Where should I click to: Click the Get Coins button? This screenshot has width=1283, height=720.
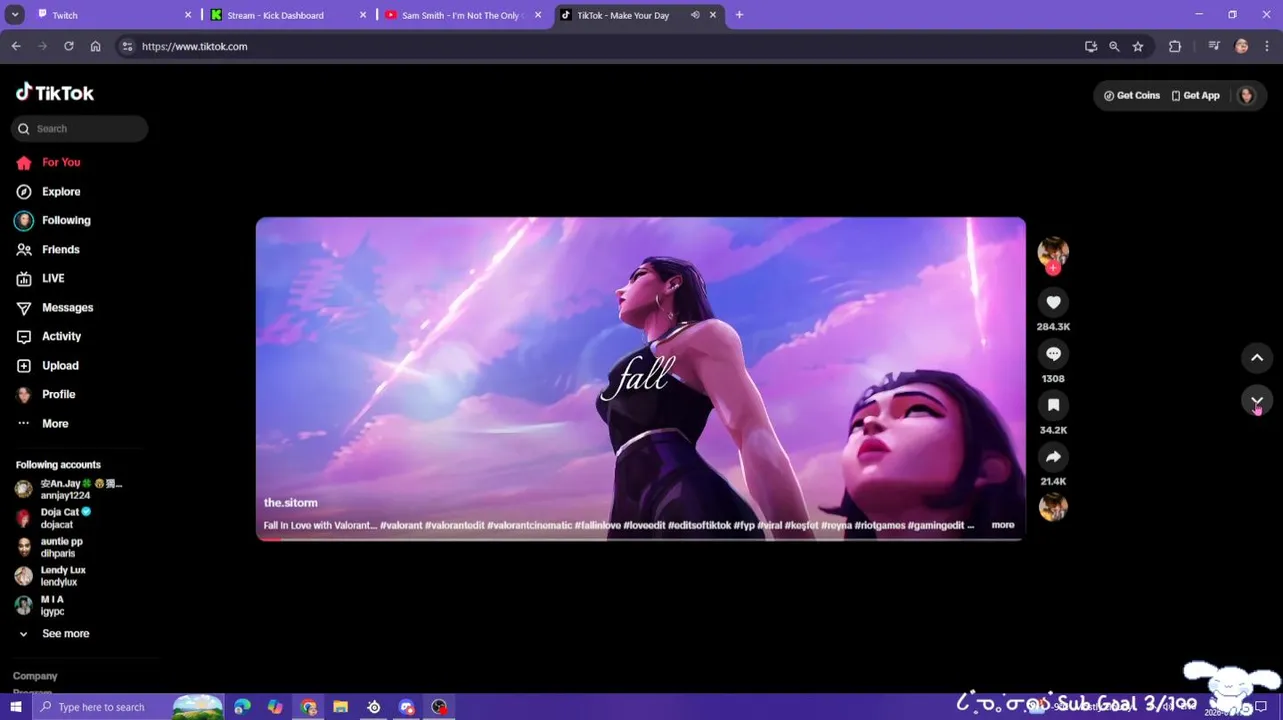1132,95
